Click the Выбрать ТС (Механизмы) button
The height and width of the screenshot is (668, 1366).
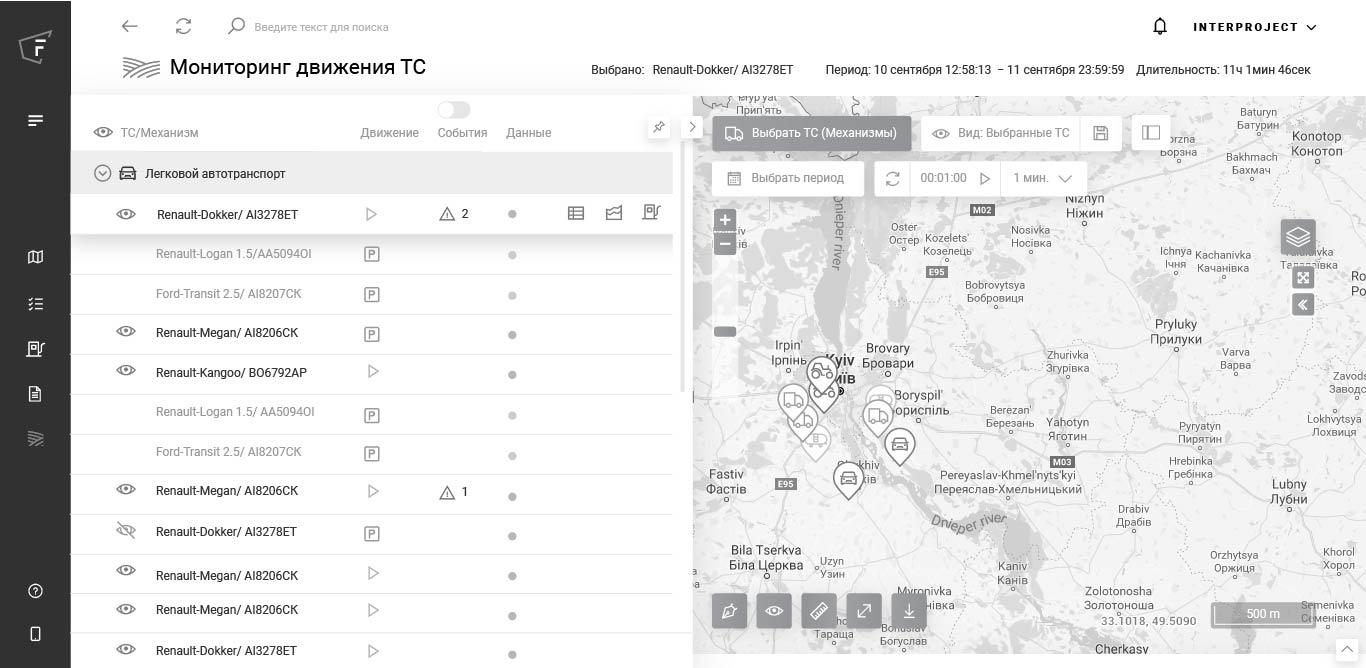click(x=812, y=133)
